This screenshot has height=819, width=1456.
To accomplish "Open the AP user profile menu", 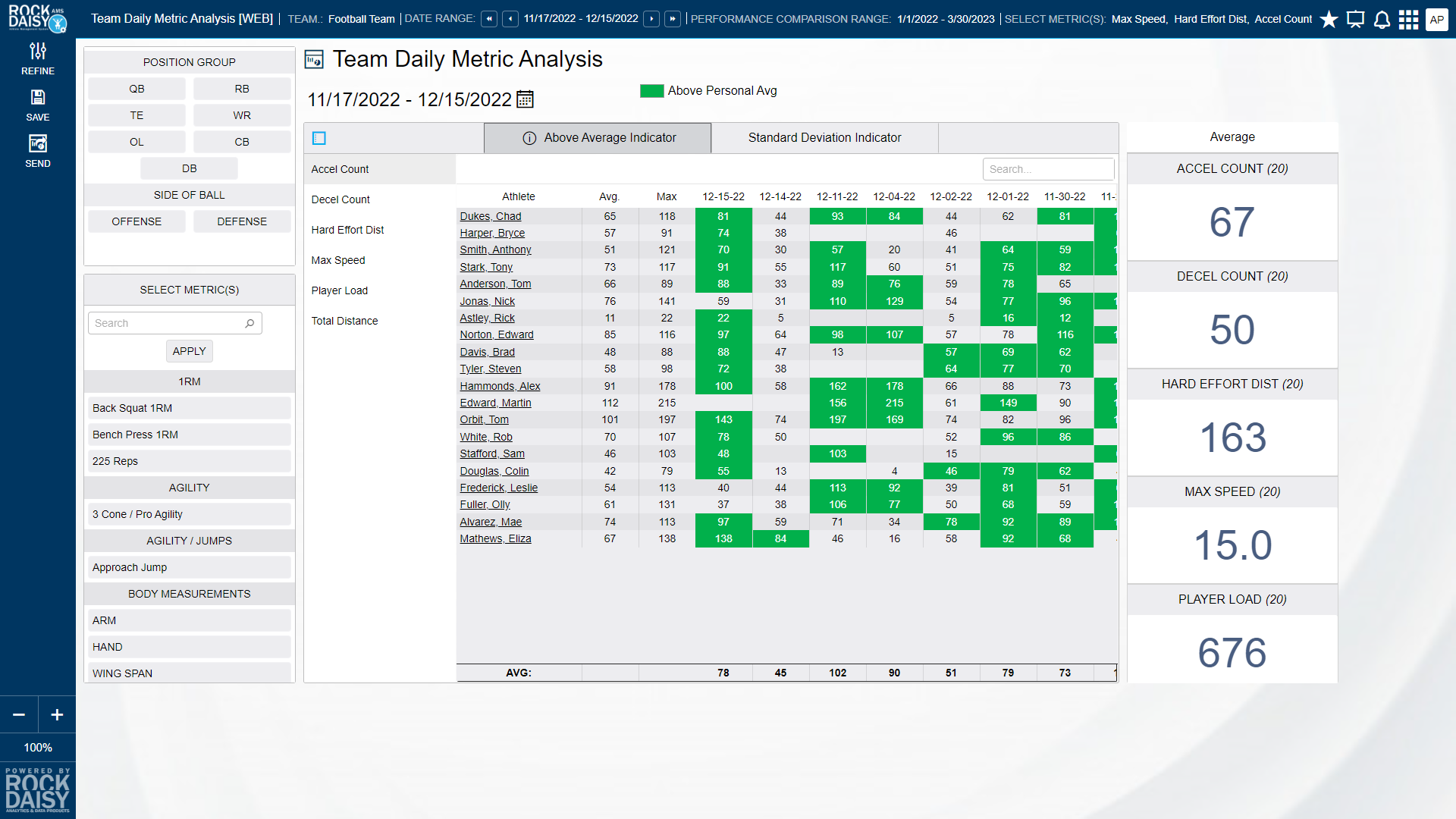I will coord(1436,20).
